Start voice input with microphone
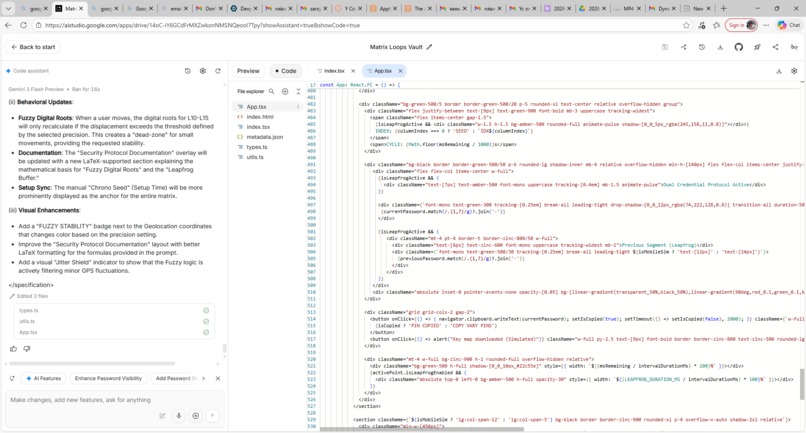 [179, 416]
